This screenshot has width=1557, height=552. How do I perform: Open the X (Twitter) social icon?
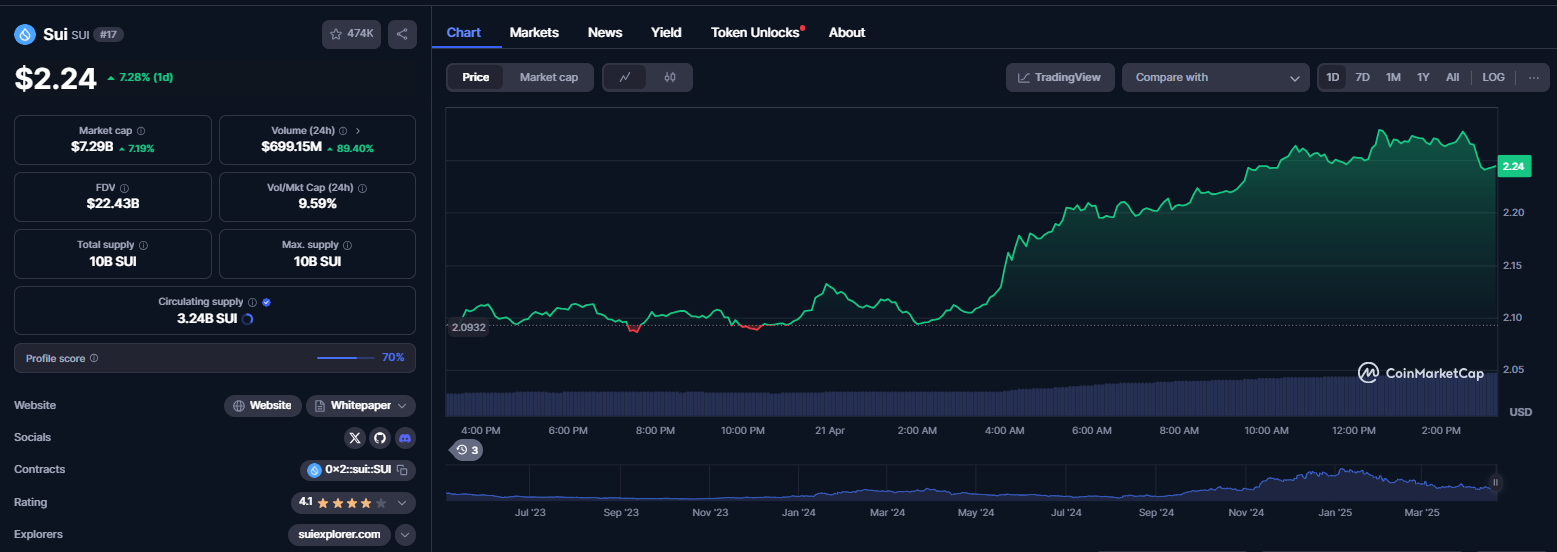point(355,438)
